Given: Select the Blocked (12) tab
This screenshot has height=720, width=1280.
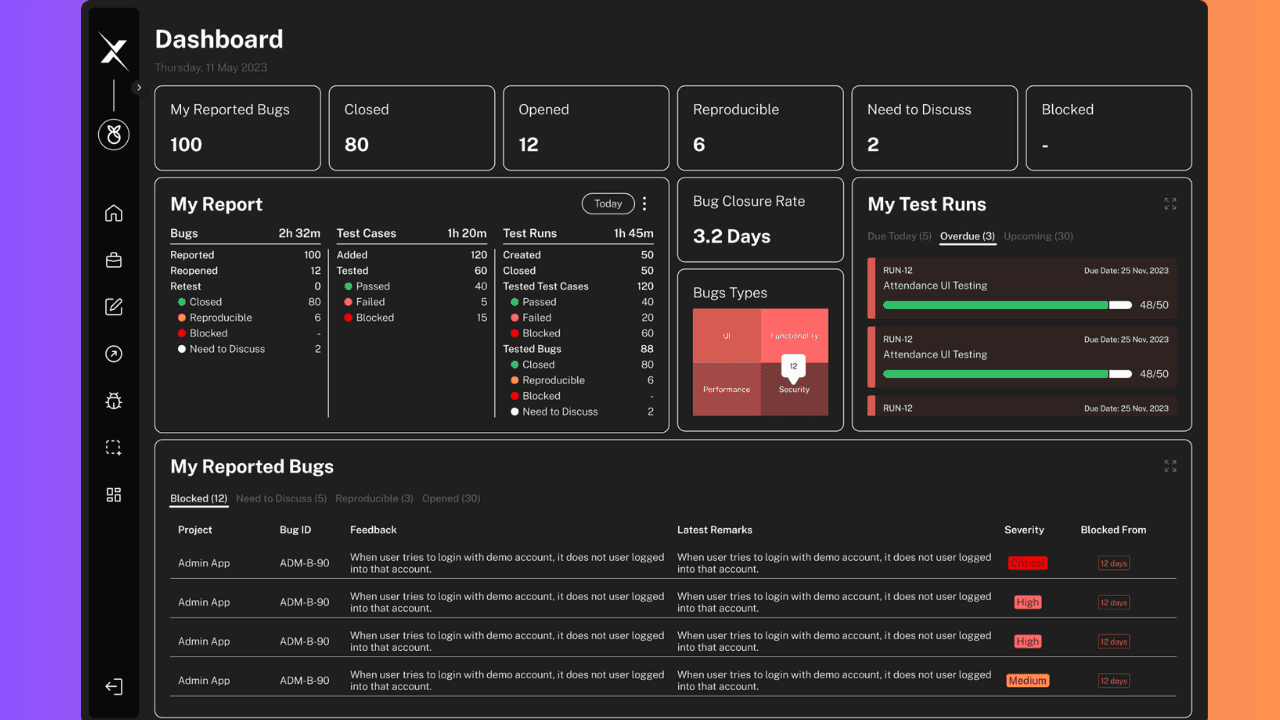Looking at the screenshot, I should [199, 499].
